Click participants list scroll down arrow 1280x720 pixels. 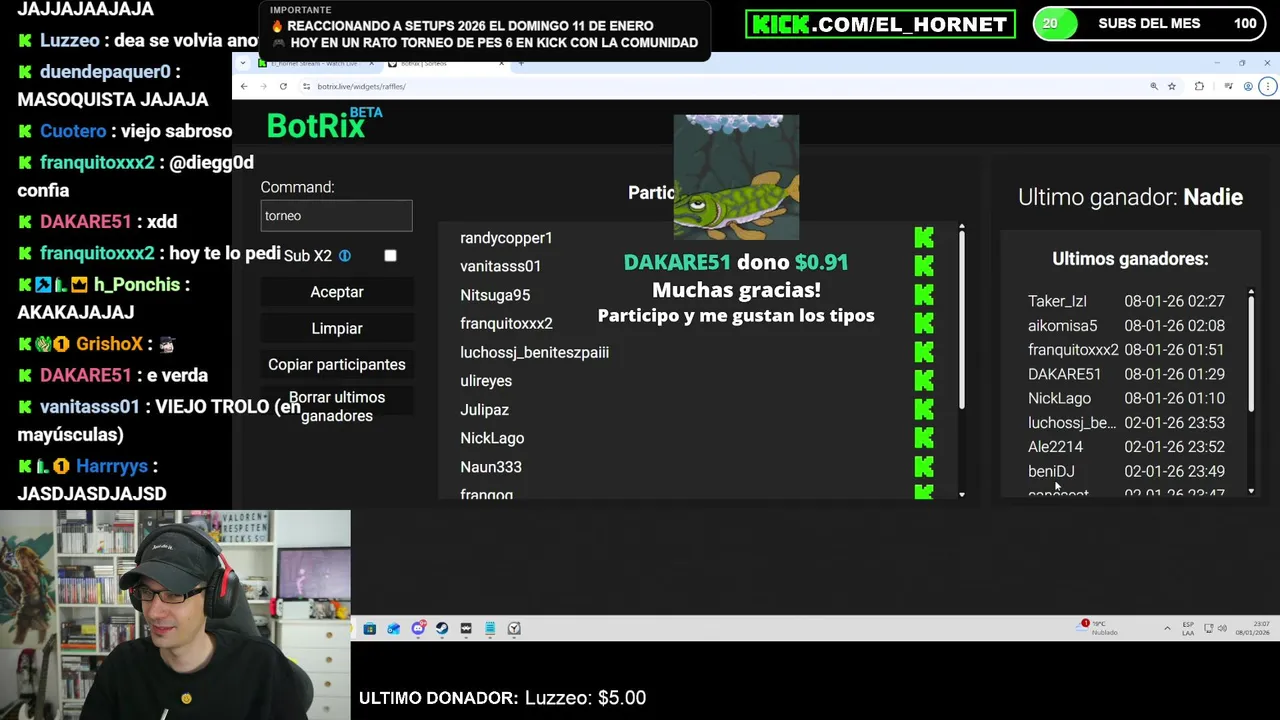coord(962,494)
